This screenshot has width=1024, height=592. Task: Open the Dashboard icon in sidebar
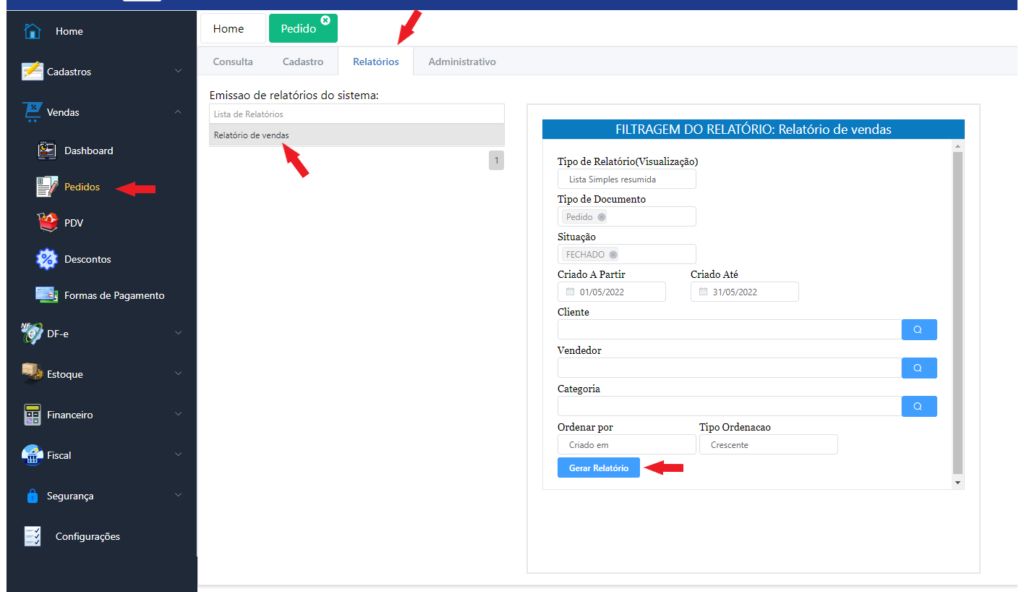pos(46,151)
